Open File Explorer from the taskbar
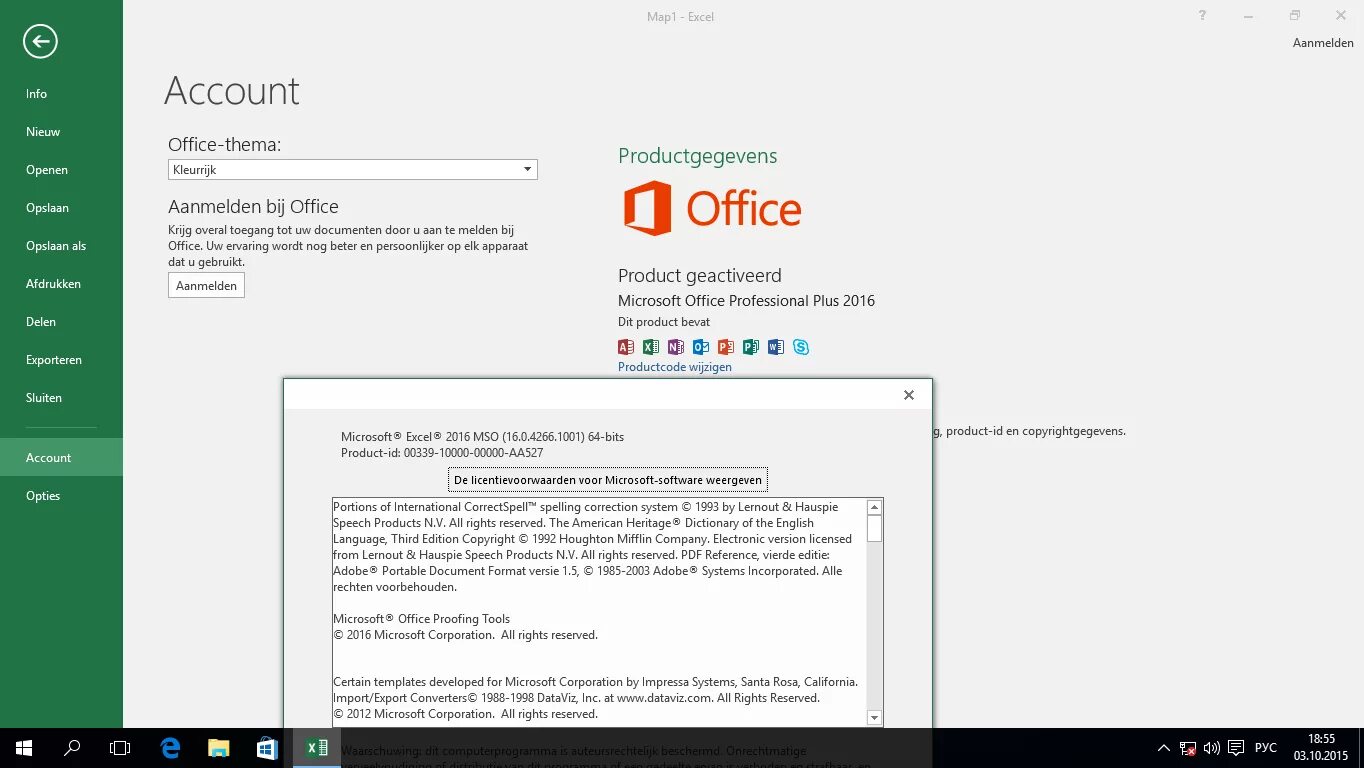The image size is (1364, 768). (219, 748)
